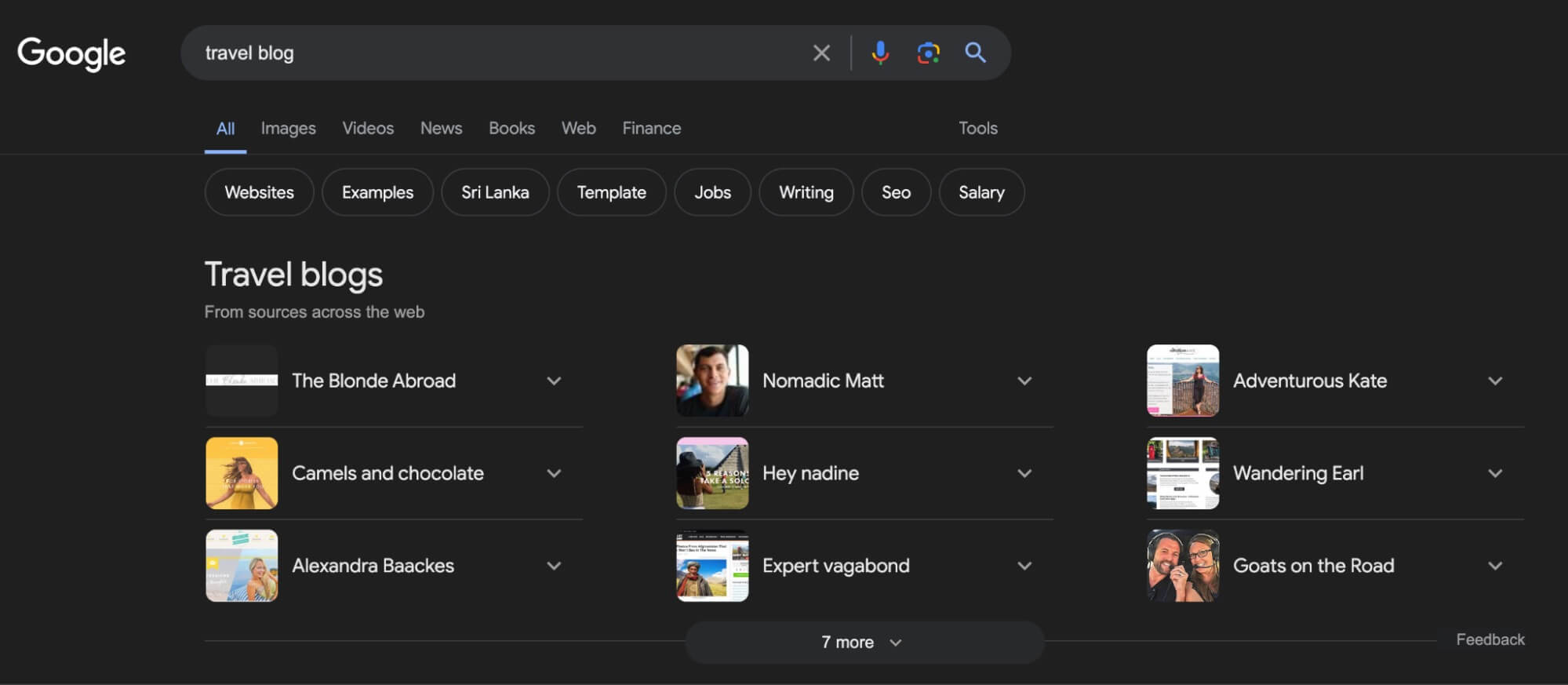Submit search with magnifying glass icon

[975, 53]
